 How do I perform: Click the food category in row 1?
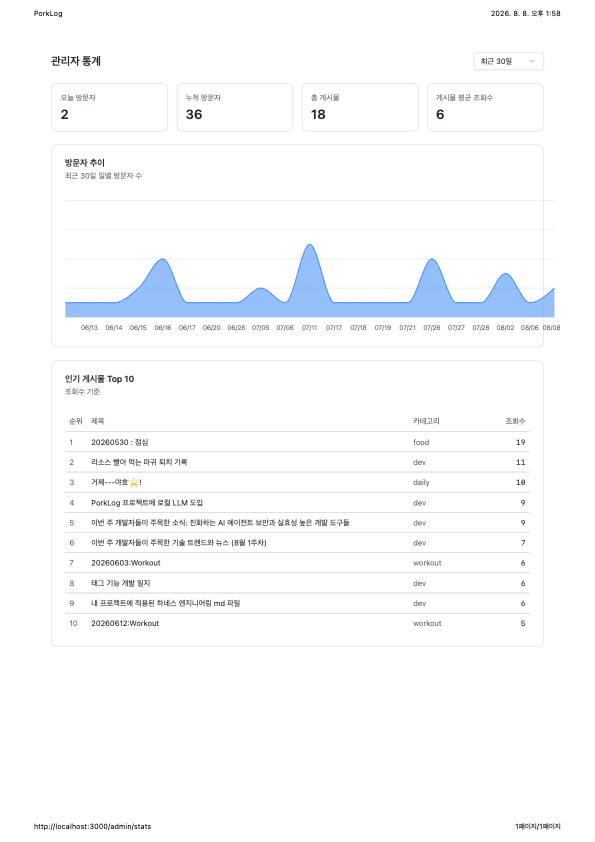[x=421, y=442]
